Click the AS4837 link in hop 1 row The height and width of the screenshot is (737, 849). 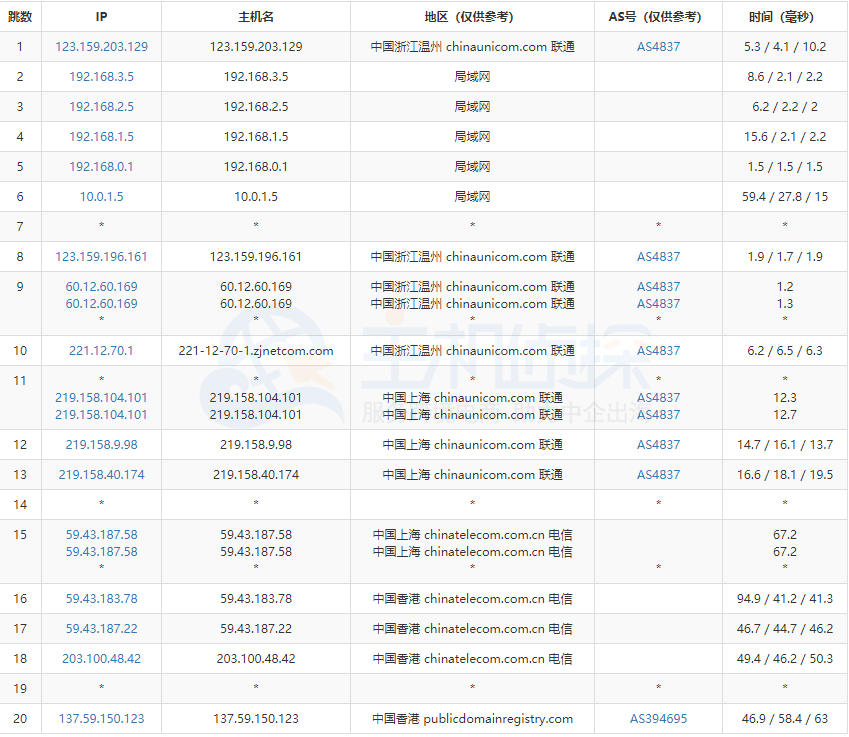658,46
